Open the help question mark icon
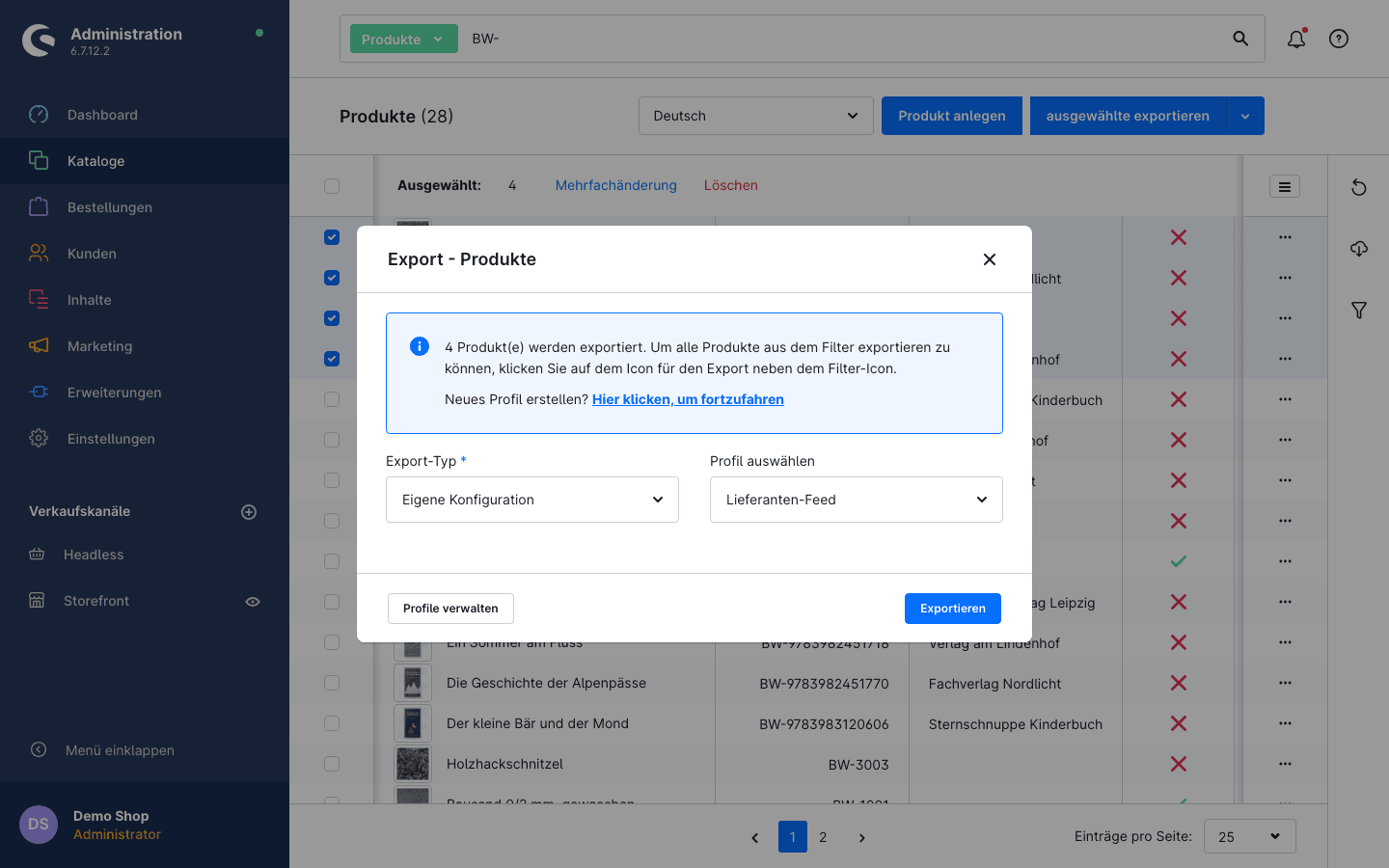 pos(1339,39)
